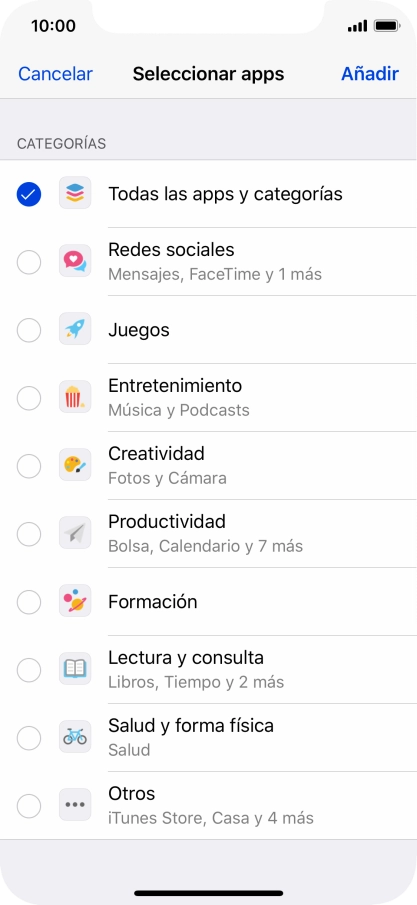Click the three-dots Otros icon
The width and height of the screenshot is (417, 905).
click(x=75, y=806)
